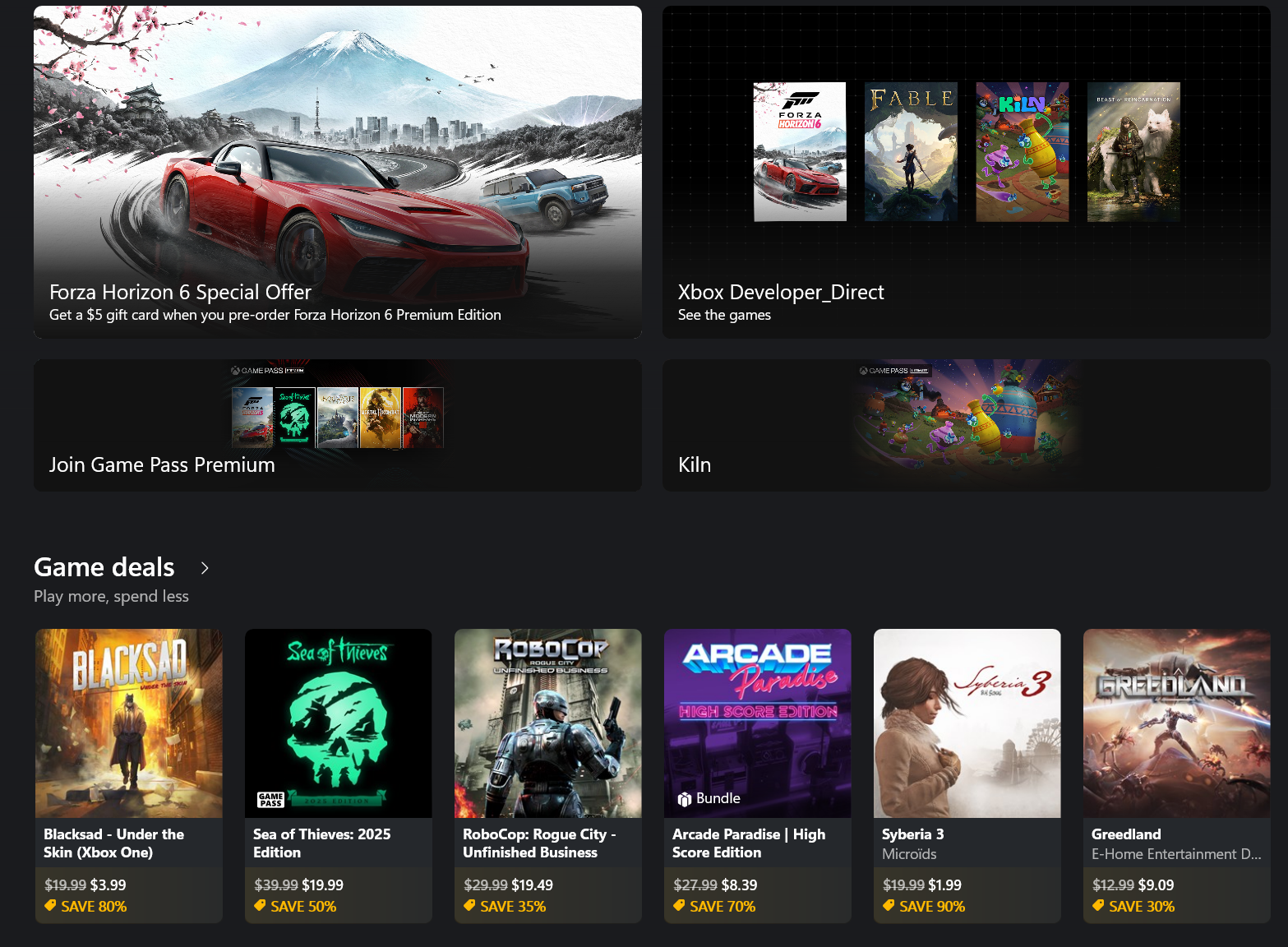
Task: Click the Microïds publisher name
Action: pyautogui.click(x=909, y=854)
